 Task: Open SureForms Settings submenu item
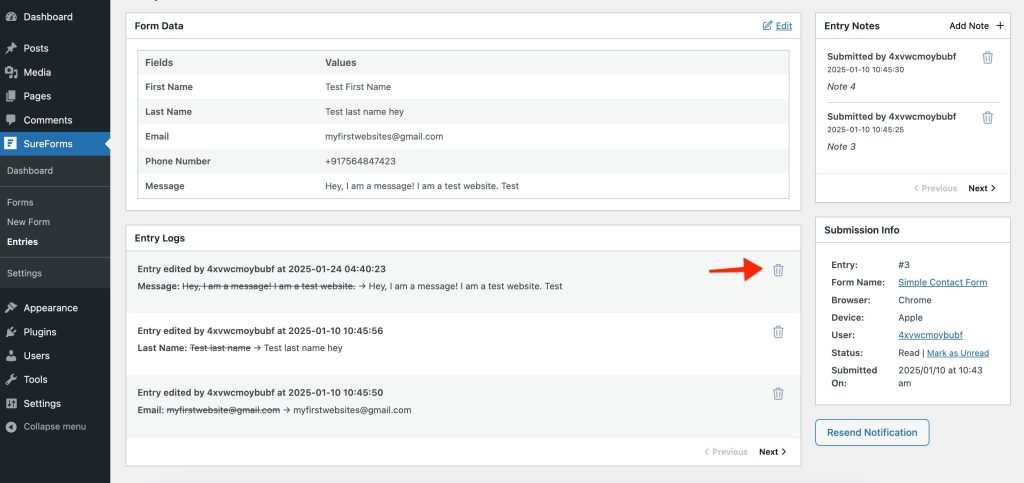(24, 273)
